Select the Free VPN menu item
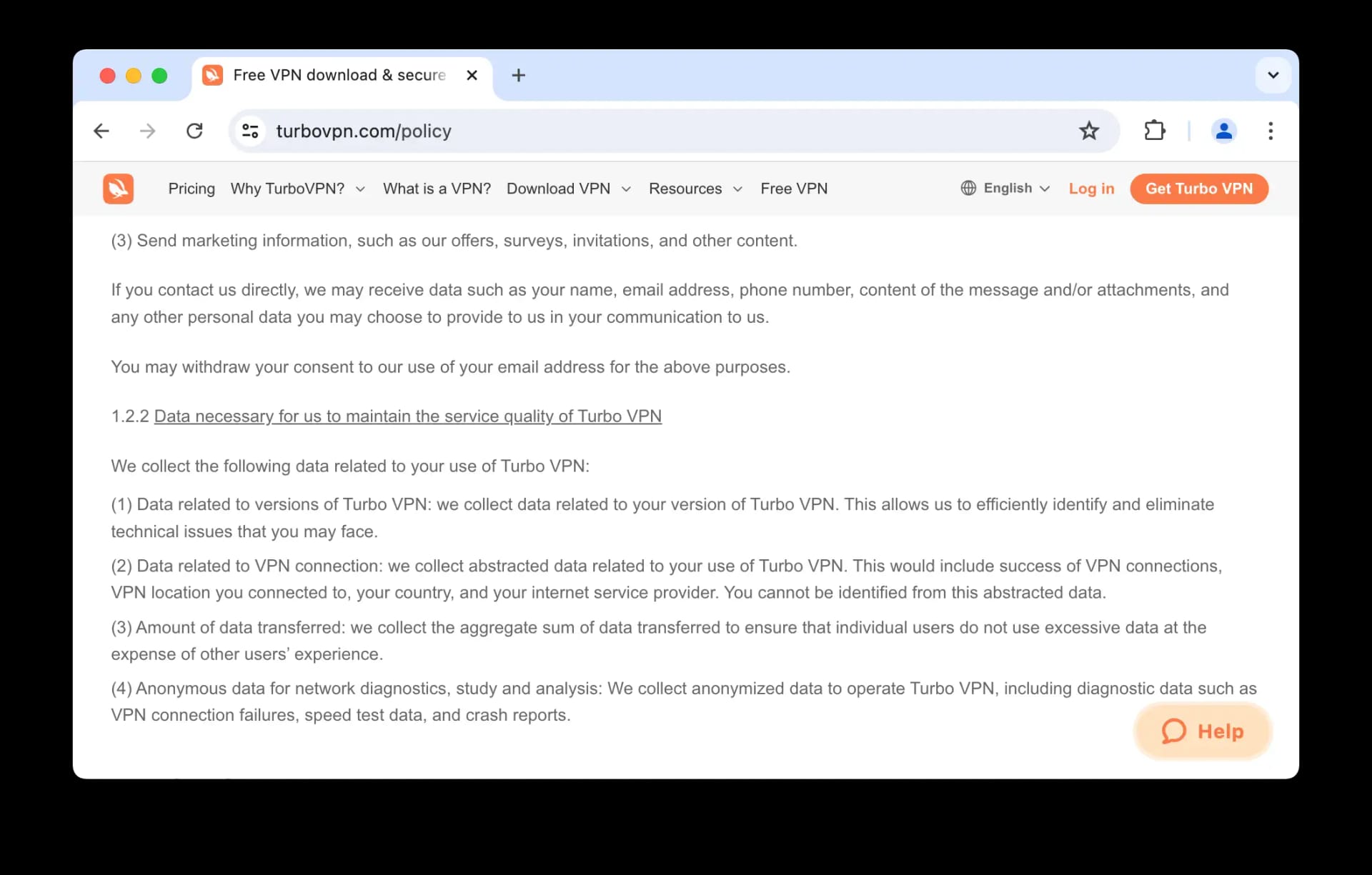Image resolution: width=1372 pixels, height=875 pixels. pyautogui.click(x=795, y=188)
